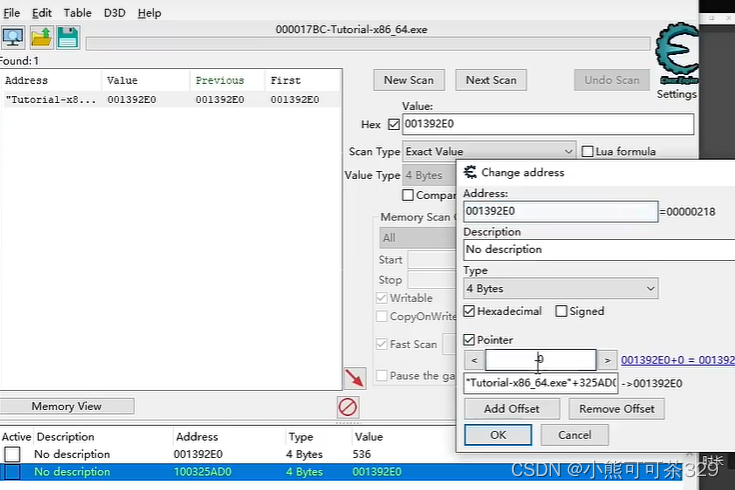Toggle the Hex checkbox next to Value
Image resolution: width=735 pixels, height=490 pixels.
394,124
